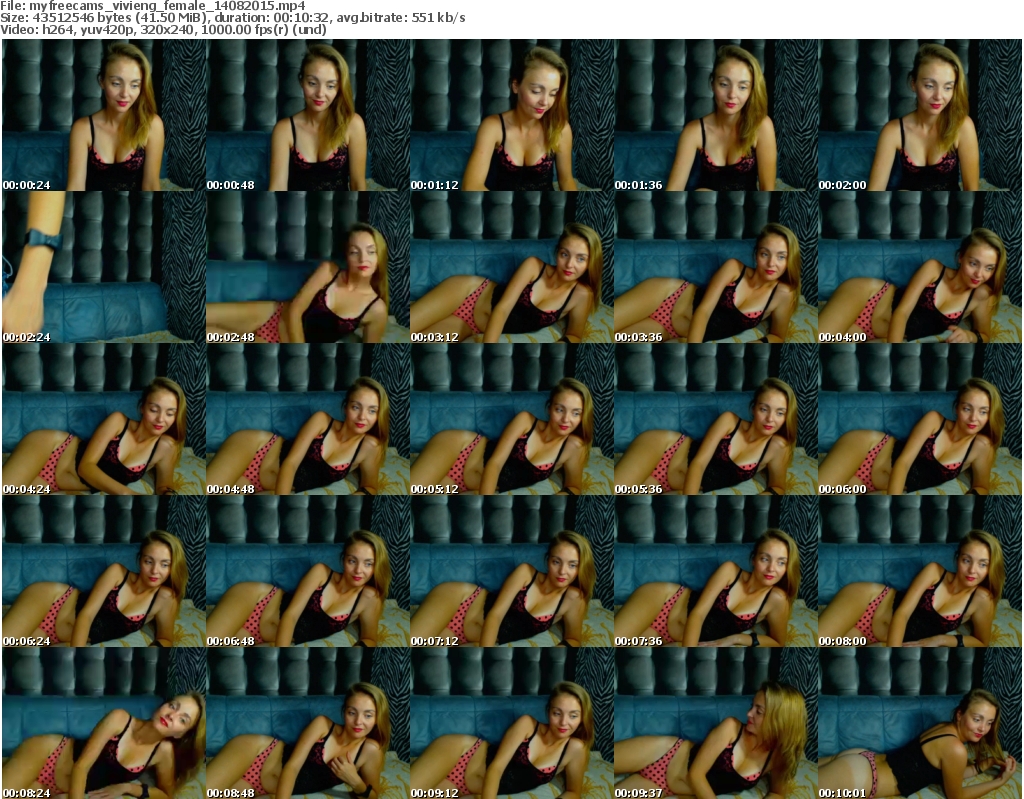The width and height of the screenshot is (1024, 799).
Task: Open the frame stamped 00:07:36
Action: (716, 571)
